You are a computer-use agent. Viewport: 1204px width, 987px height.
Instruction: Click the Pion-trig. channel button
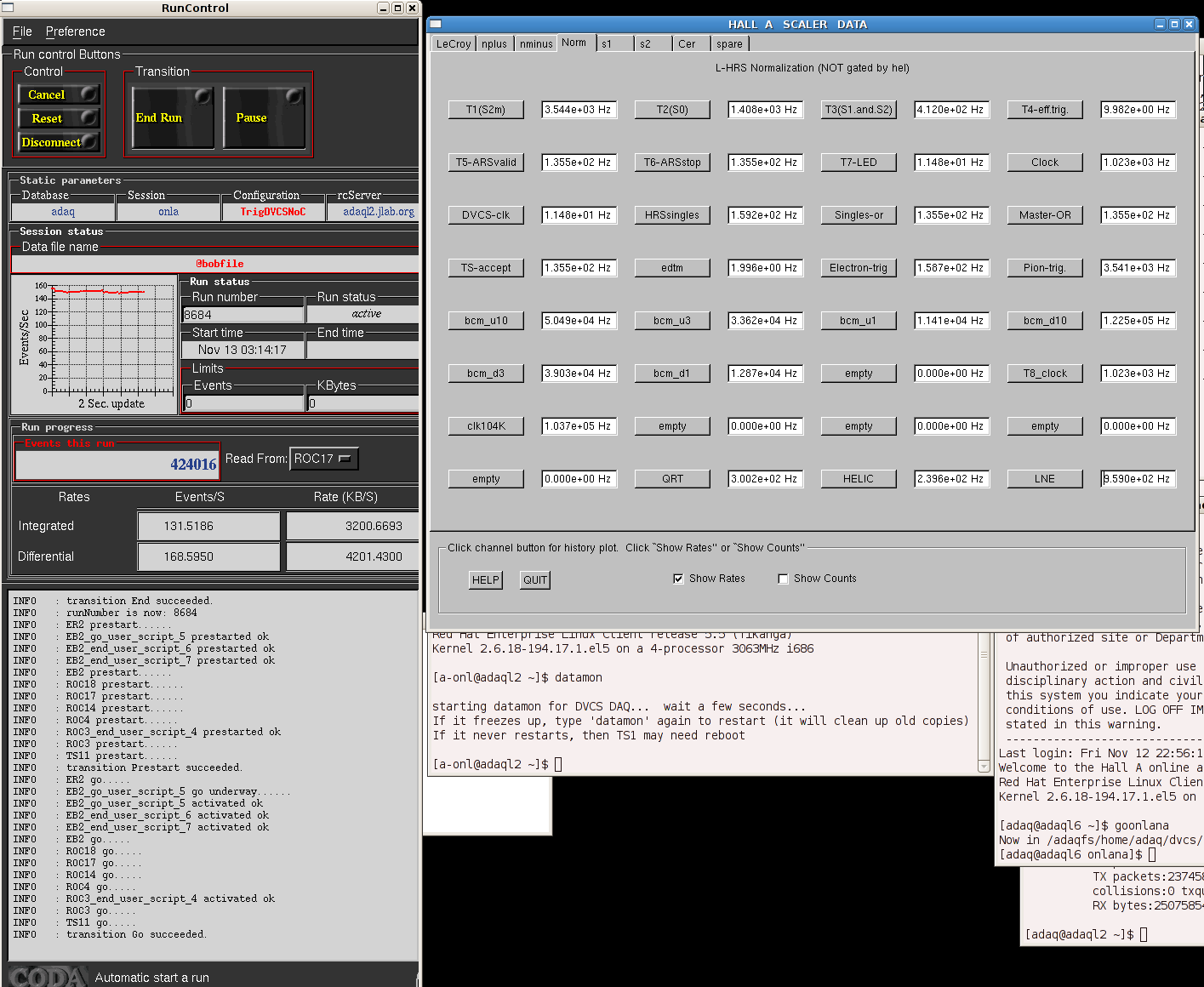click(1045, 268)
